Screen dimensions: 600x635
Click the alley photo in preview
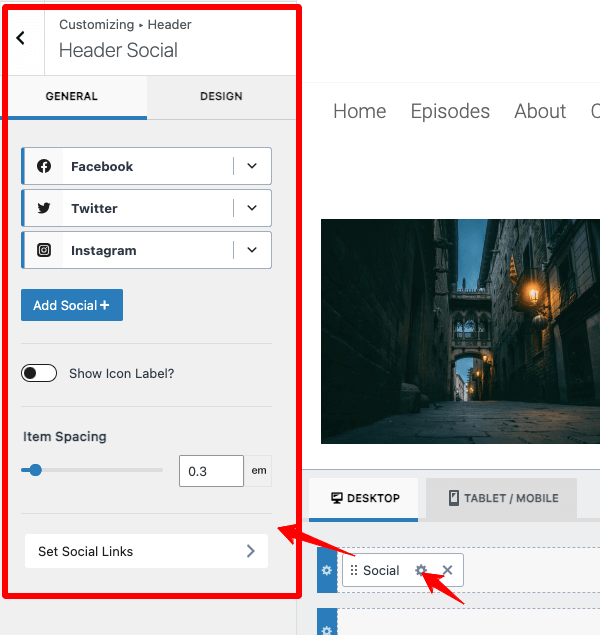tap(460, 331)
